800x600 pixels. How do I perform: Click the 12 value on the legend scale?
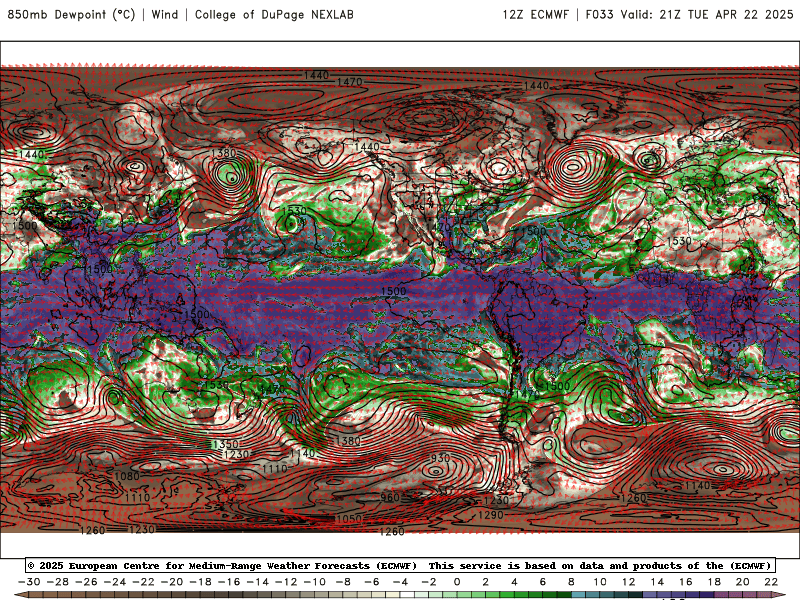[x=629, y=582]
